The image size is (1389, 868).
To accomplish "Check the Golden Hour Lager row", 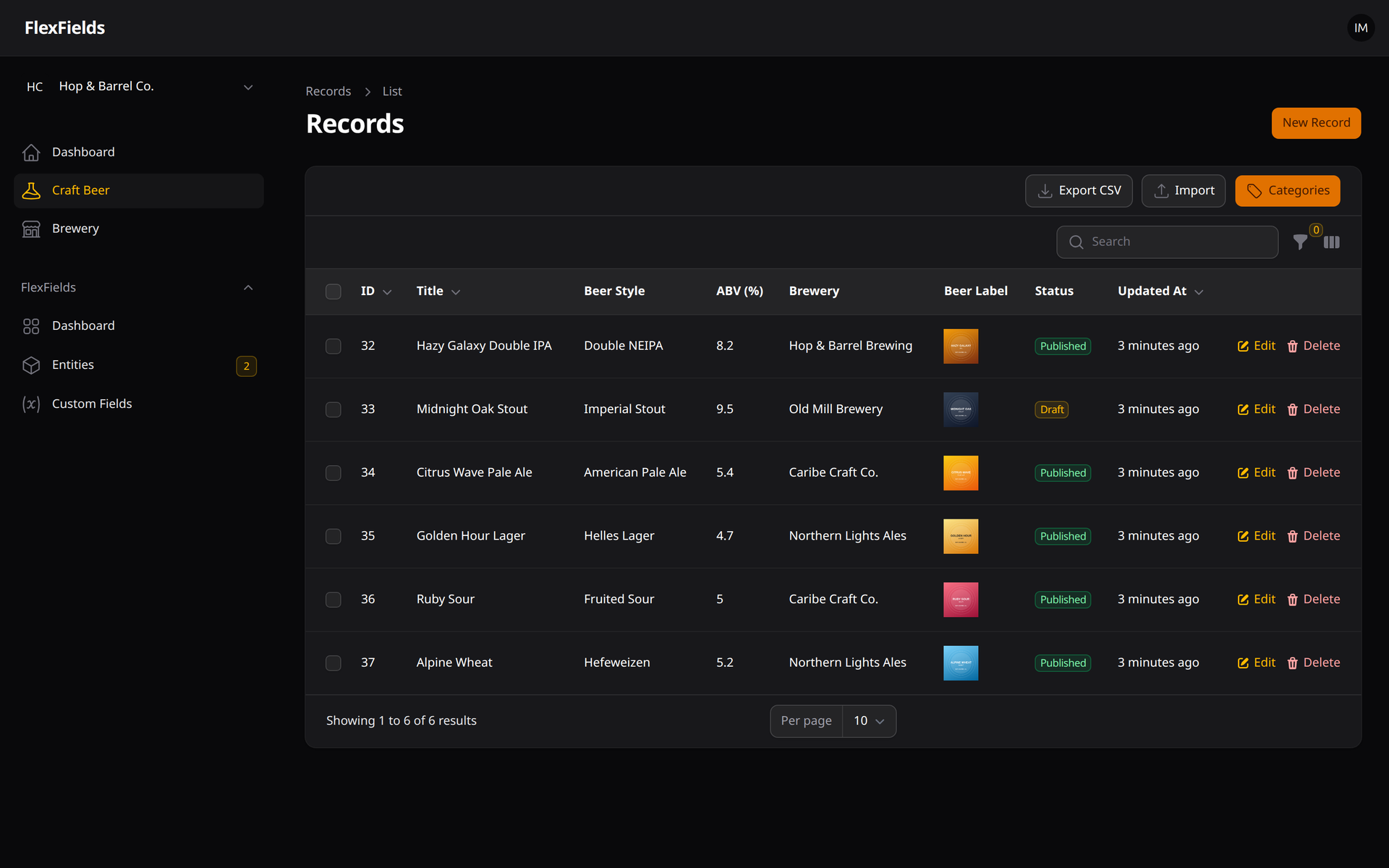I will click(334, 537).
